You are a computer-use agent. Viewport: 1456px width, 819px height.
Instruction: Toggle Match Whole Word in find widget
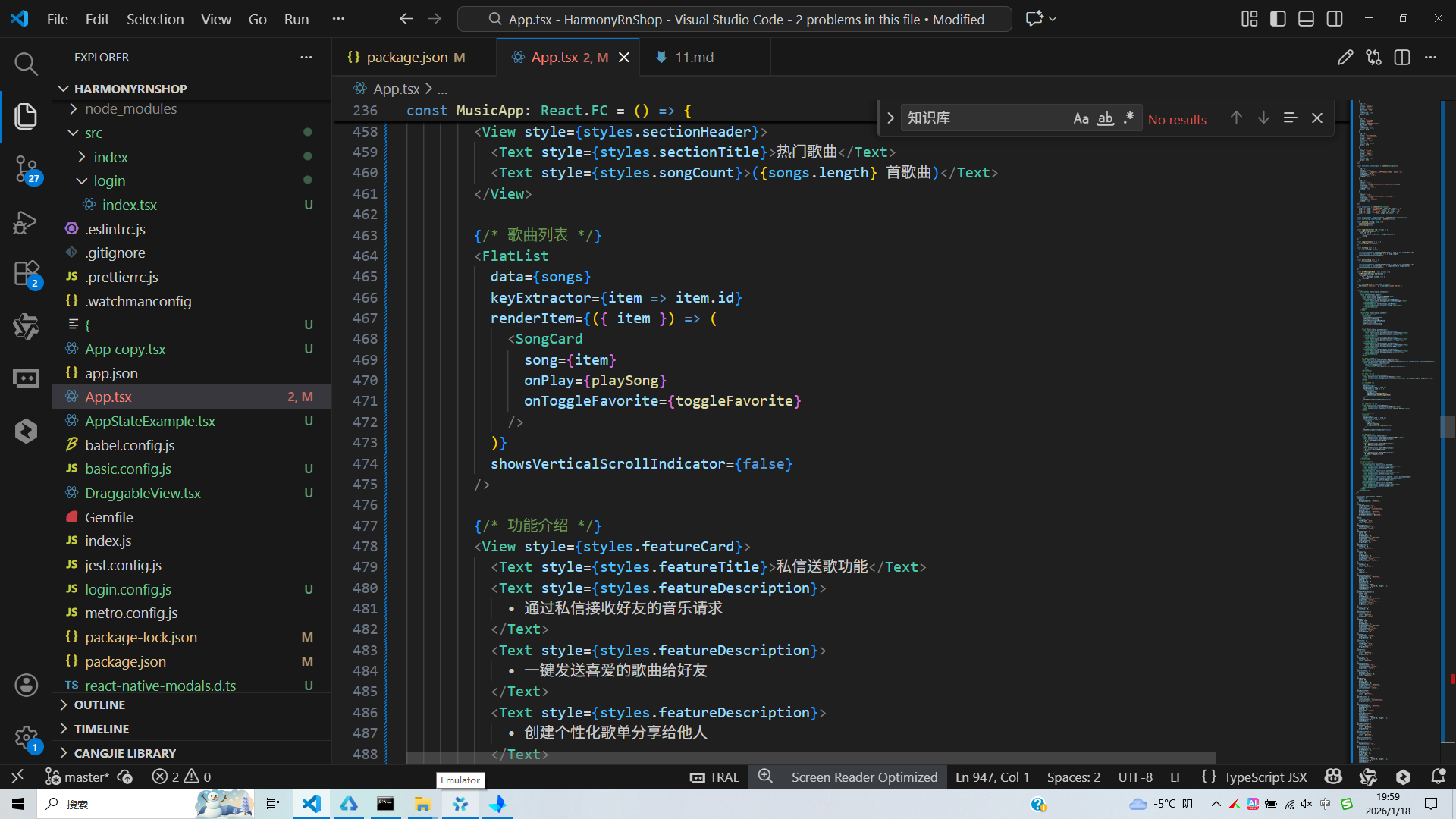point(1105,118)
